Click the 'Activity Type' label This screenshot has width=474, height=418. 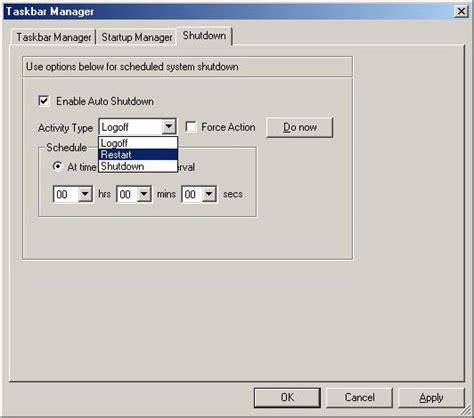[x=65, y=128]
